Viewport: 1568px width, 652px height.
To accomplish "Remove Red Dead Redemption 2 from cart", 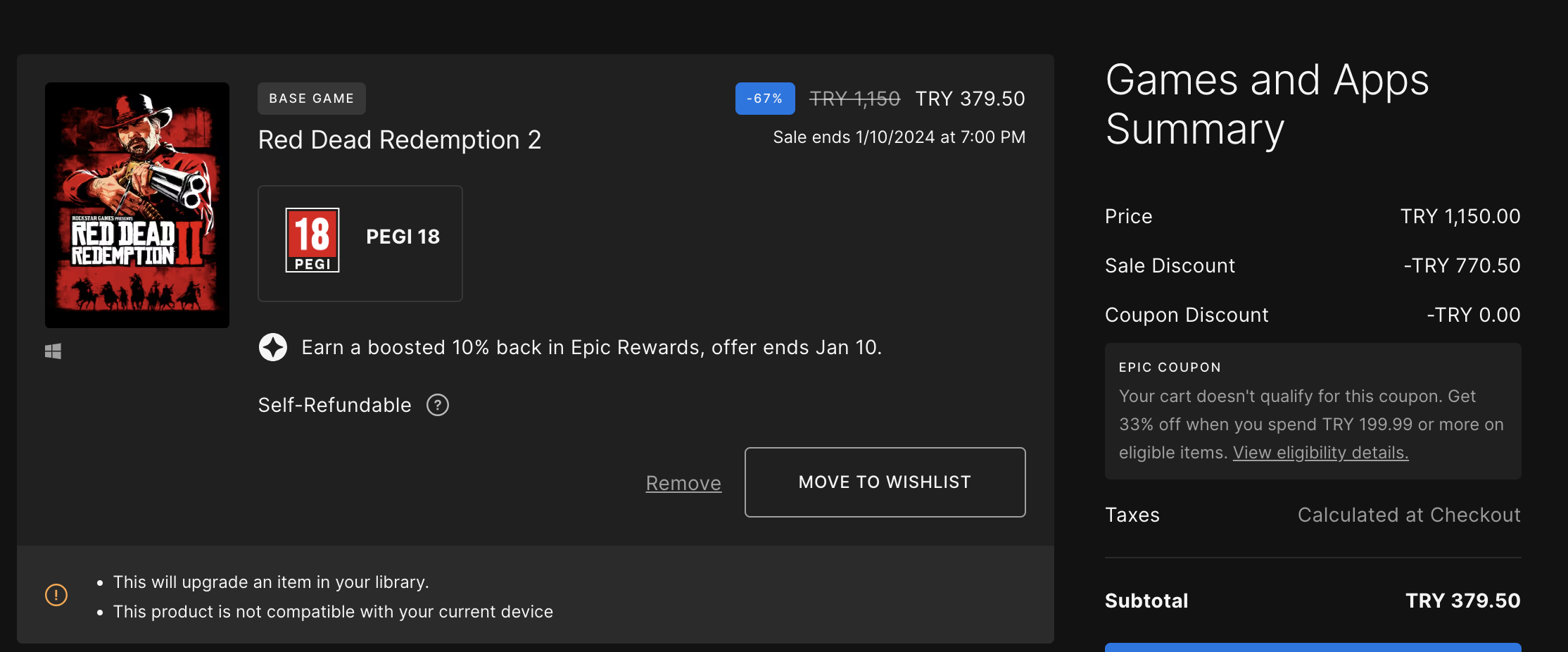I will 683,483.
